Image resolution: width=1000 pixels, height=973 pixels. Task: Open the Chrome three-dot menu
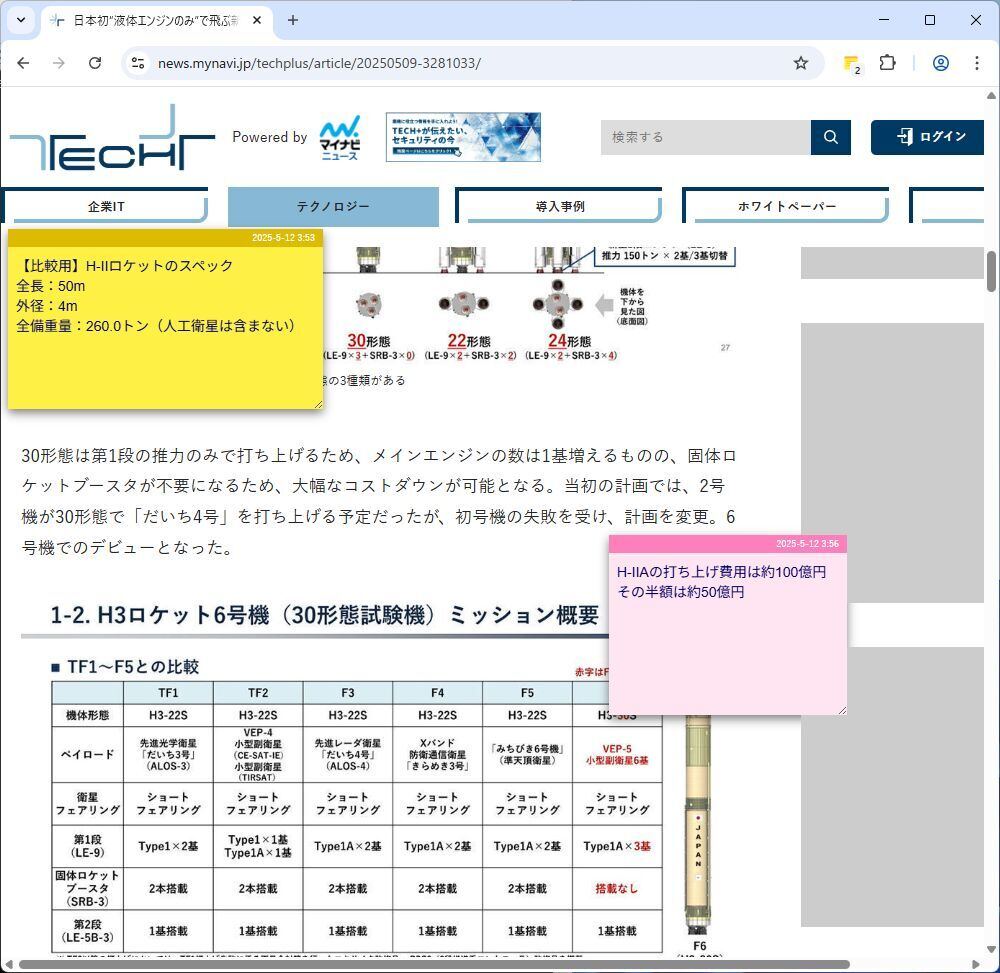[x=976, y=63]
